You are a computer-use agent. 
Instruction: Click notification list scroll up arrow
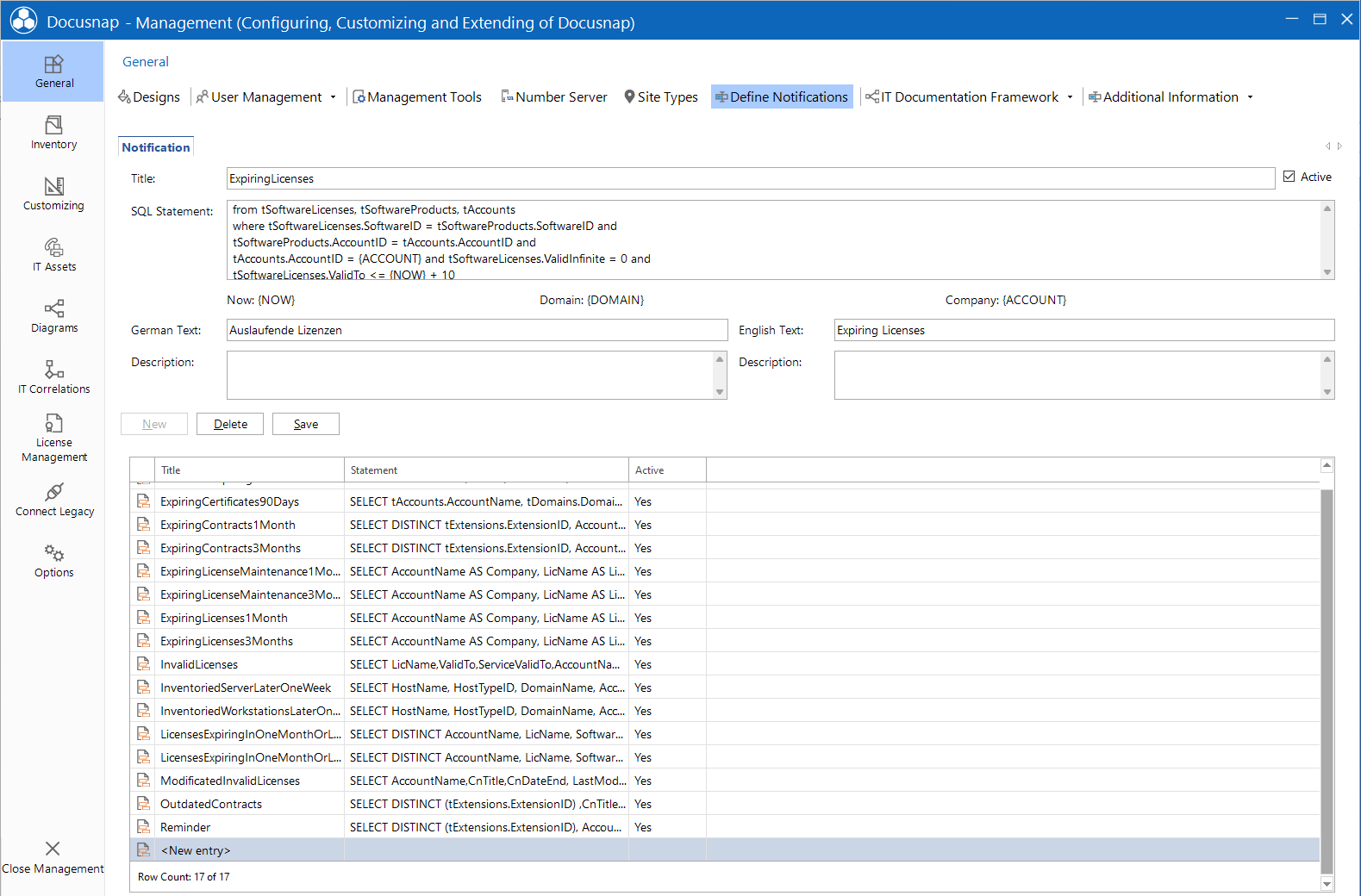[x=1327, y=465]
